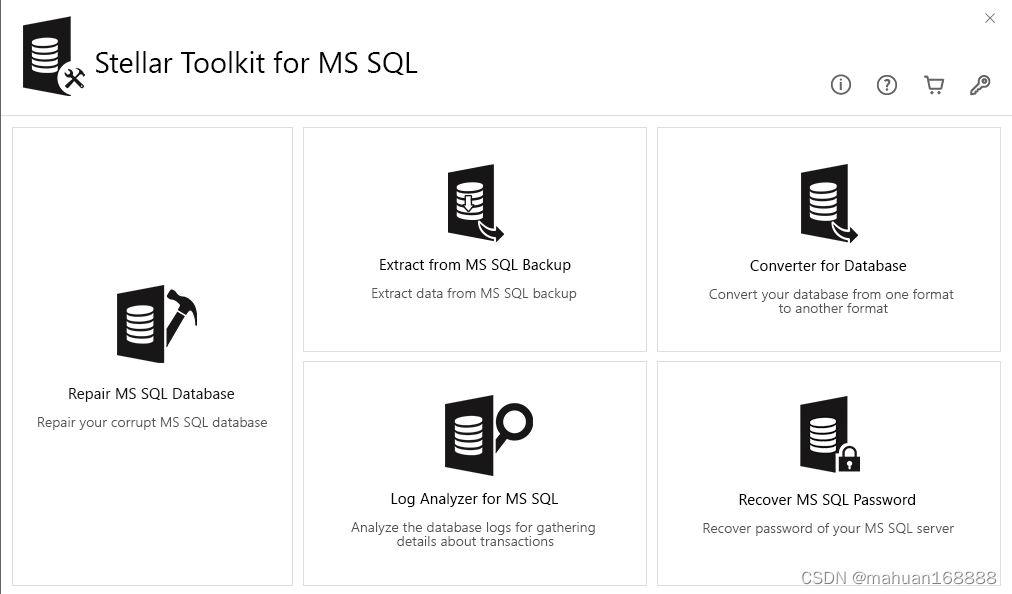
Task: Click the extract backup description text
Action: (474, 293)
